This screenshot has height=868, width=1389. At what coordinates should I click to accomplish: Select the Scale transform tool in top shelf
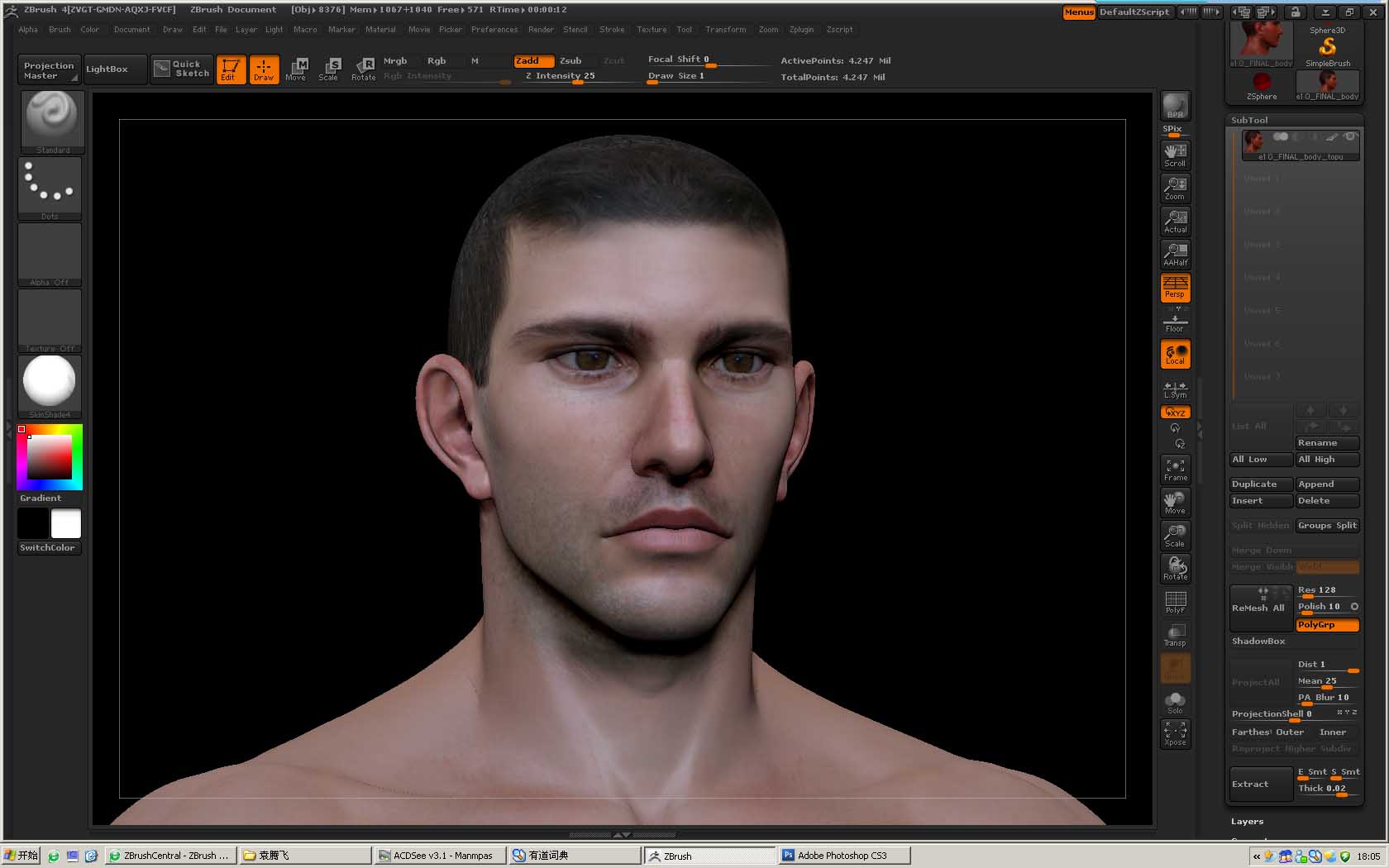(329, 69)
